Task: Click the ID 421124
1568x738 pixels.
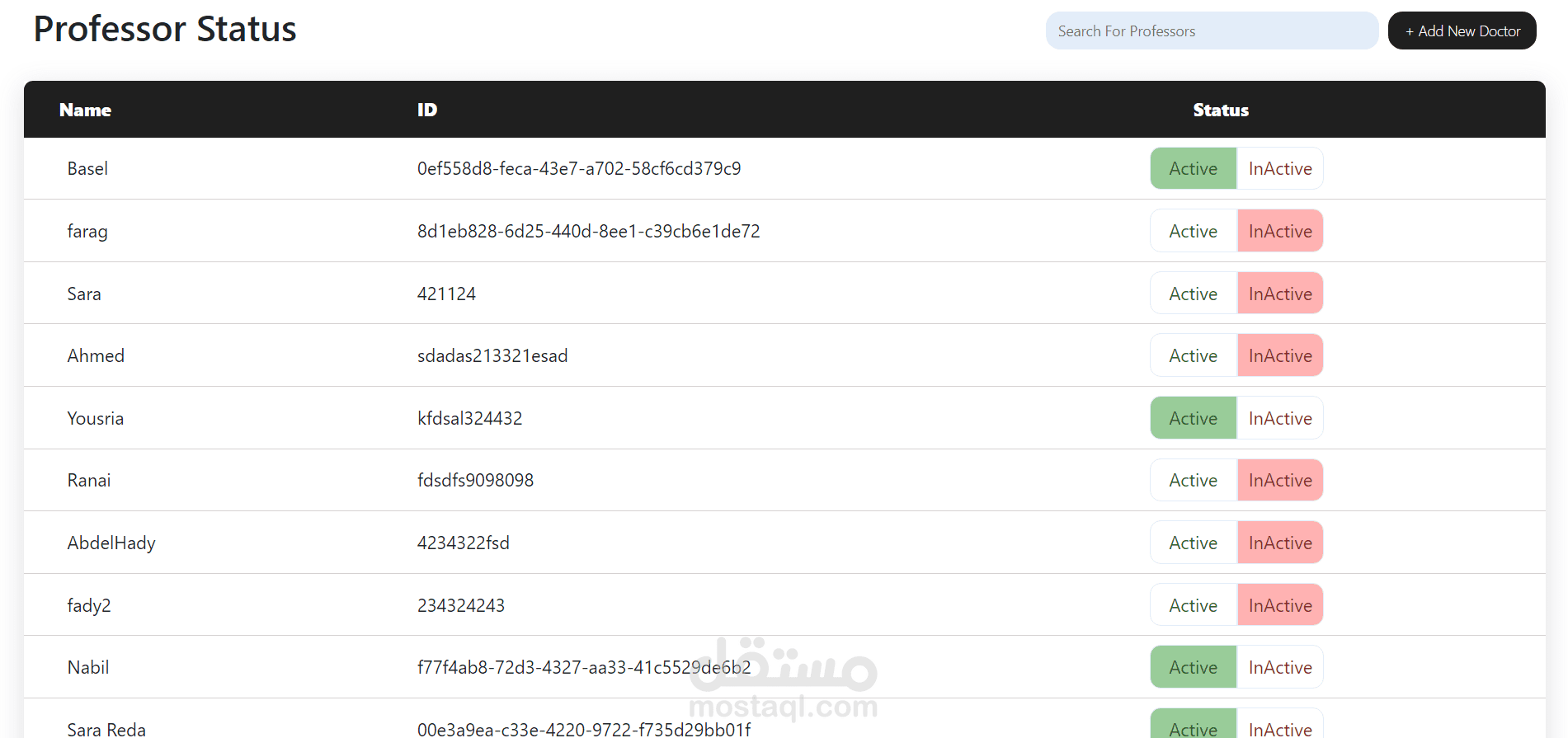Action: click(446, 294)
